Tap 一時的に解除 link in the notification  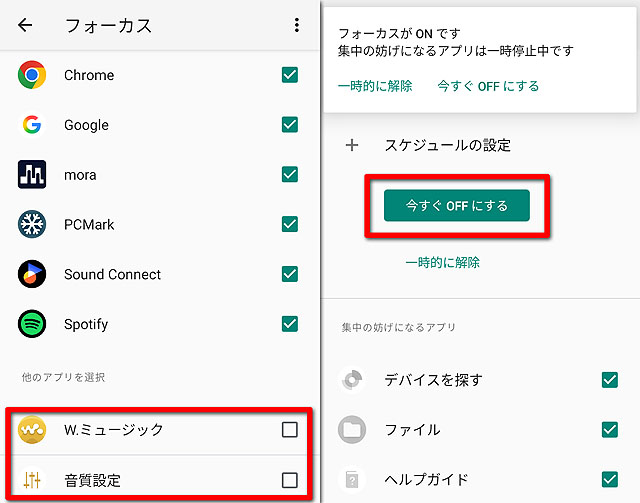click(375, 86)
